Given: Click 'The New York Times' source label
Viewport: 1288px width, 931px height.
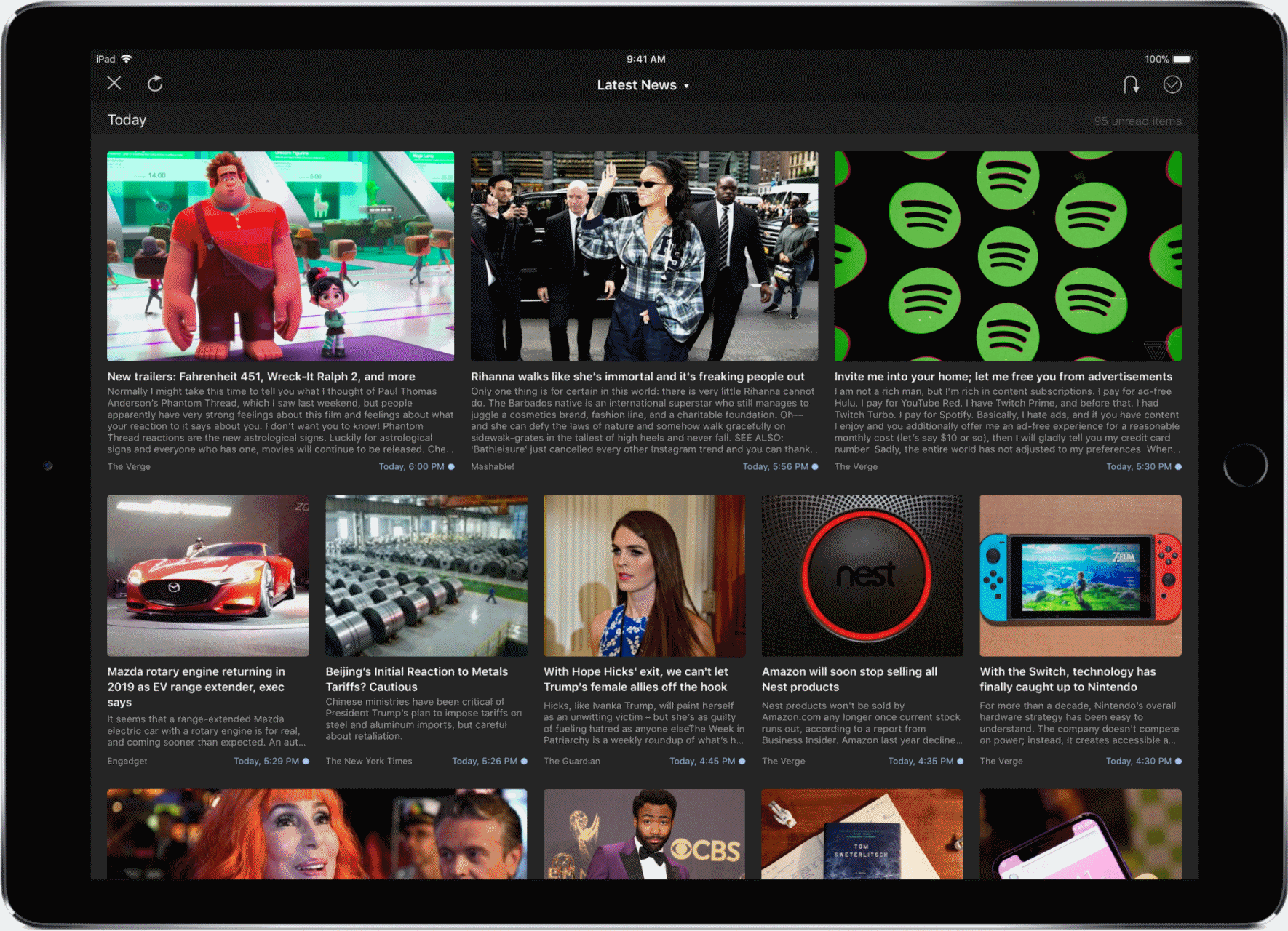Looking at the screenshot, I should [369, 762].
